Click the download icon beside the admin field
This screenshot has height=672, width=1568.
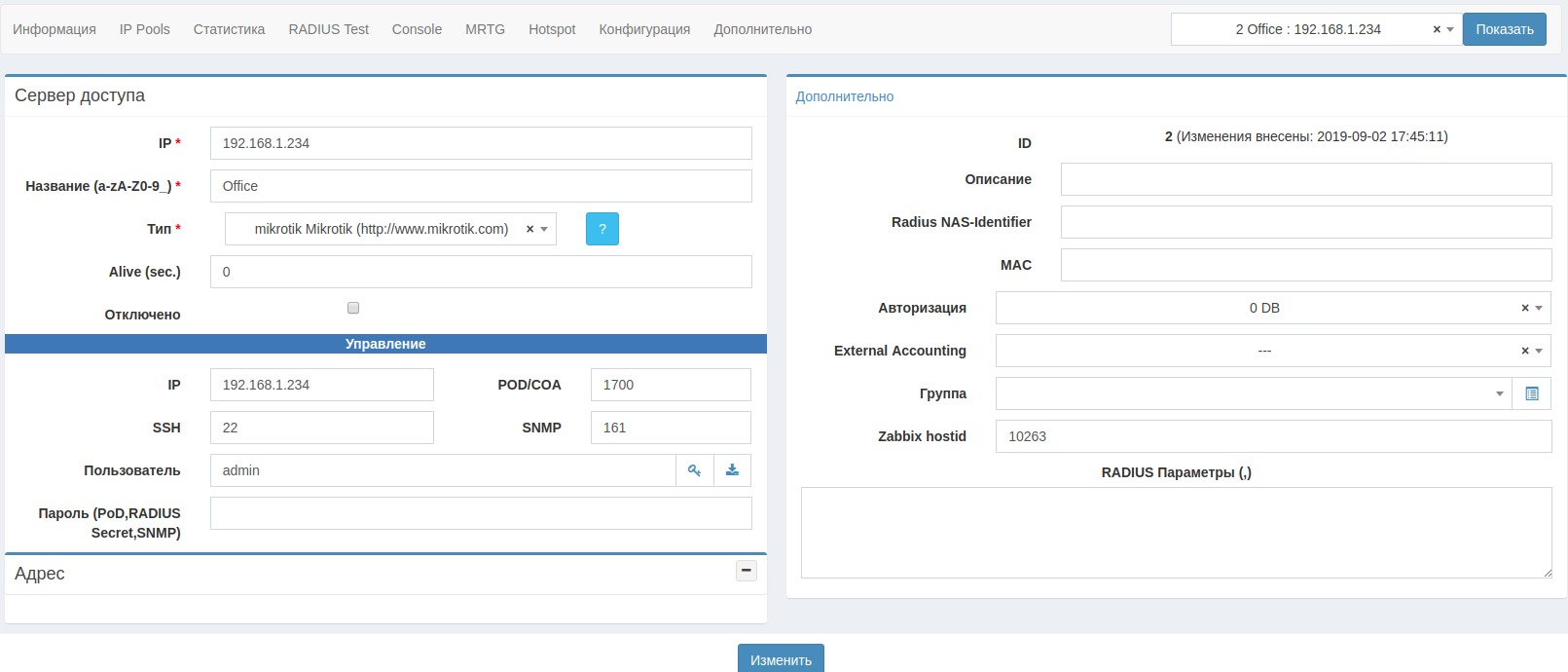732,470
